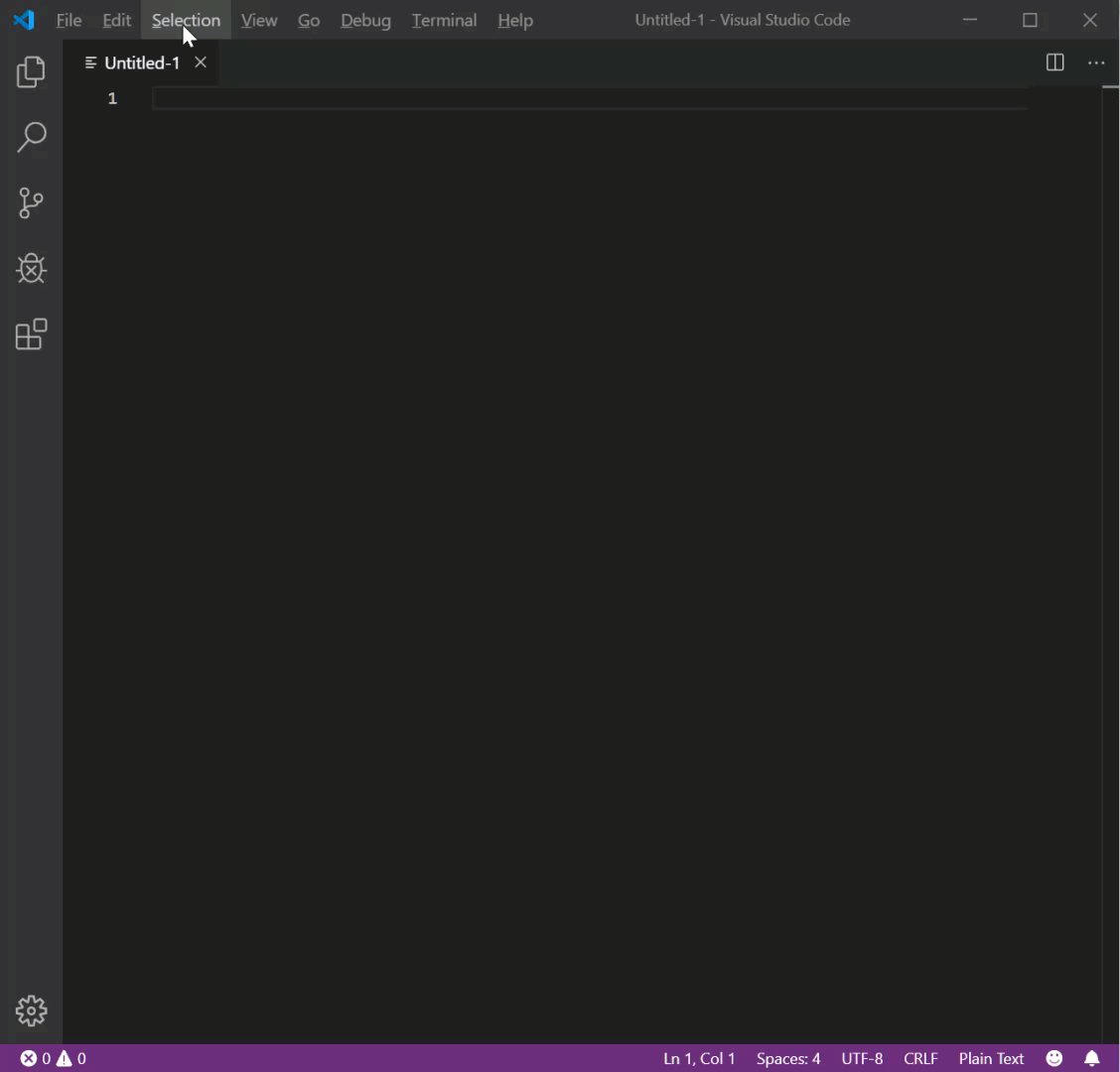Open the Explorer view in activity bar
Screen dimensions: 1120x1072
pos(31,71)
